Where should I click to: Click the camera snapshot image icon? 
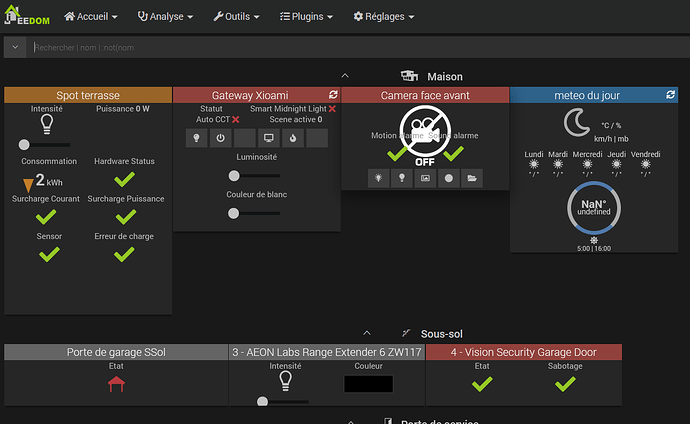click(425, 178)
